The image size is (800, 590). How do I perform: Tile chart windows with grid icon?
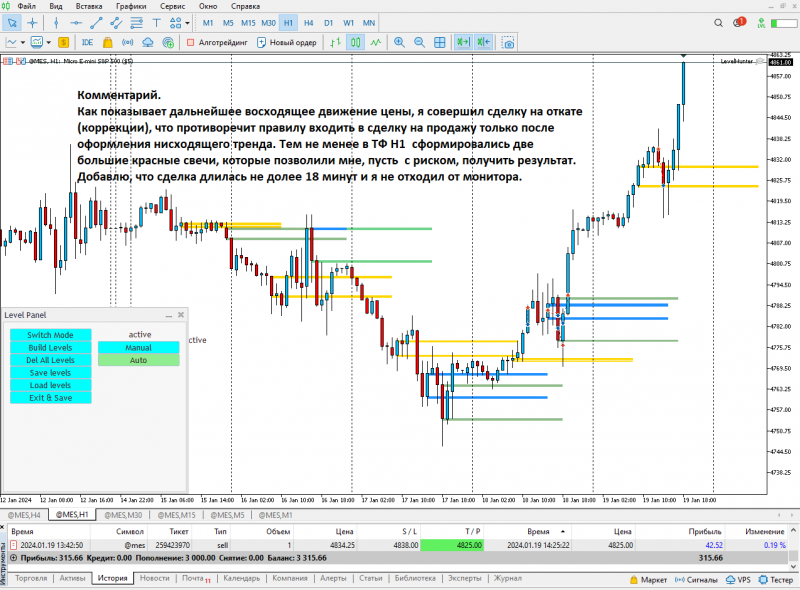click(439, 42)
